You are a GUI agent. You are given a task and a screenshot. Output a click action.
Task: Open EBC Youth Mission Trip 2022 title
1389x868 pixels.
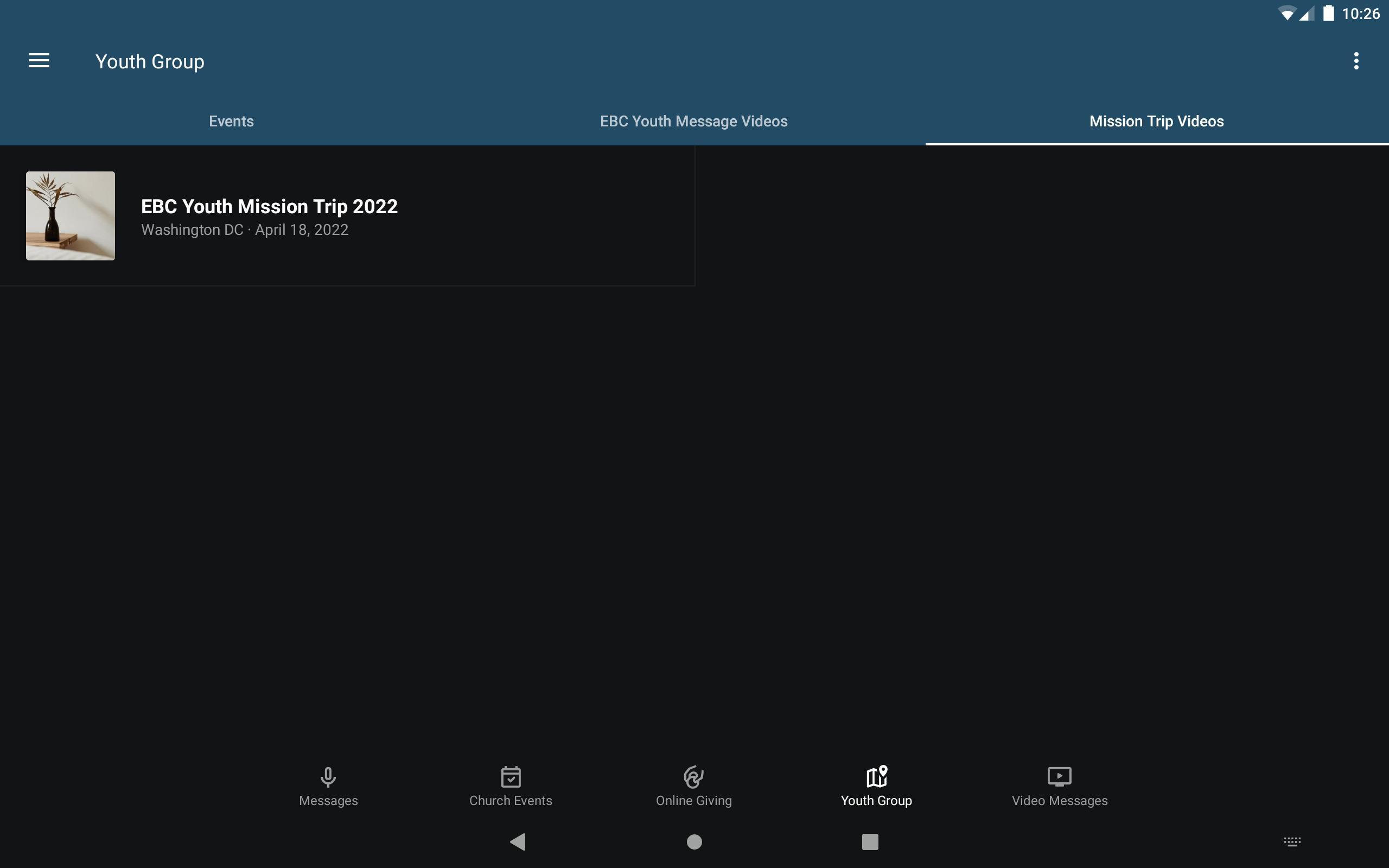[x=269, y=206]
